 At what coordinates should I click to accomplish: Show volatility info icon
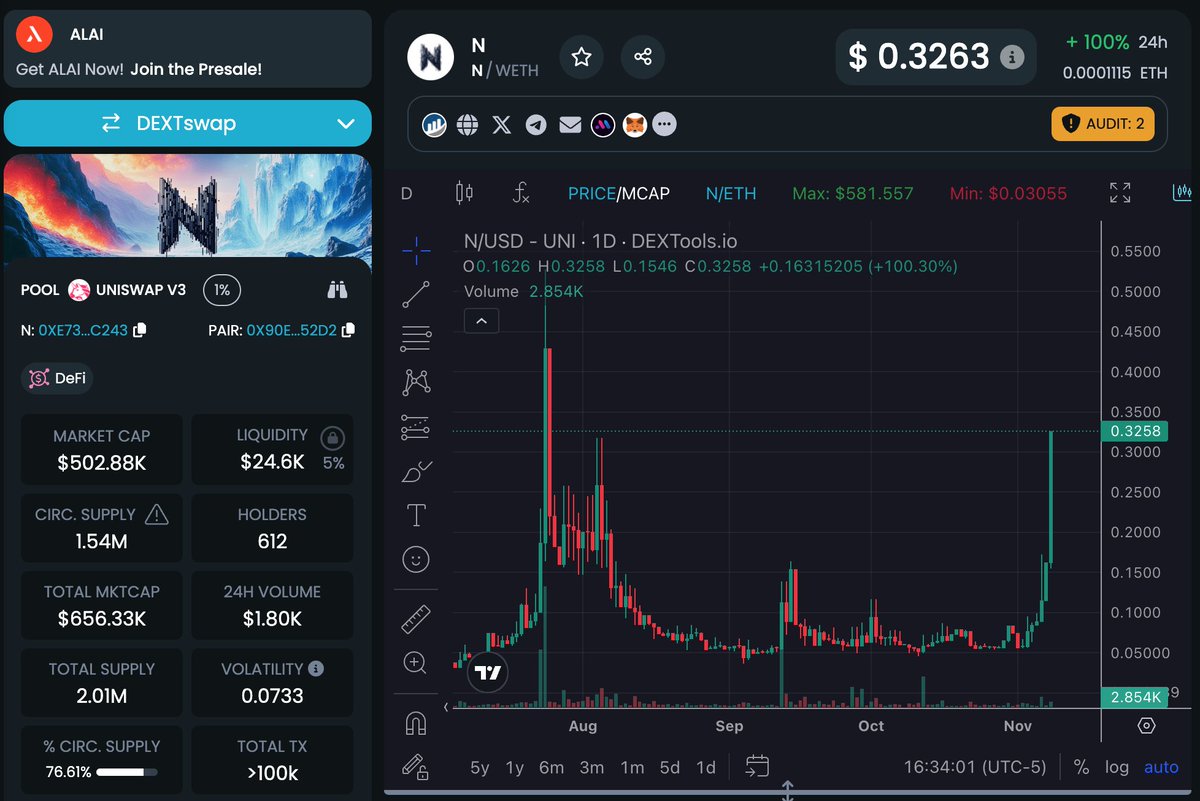pos(316,668)
